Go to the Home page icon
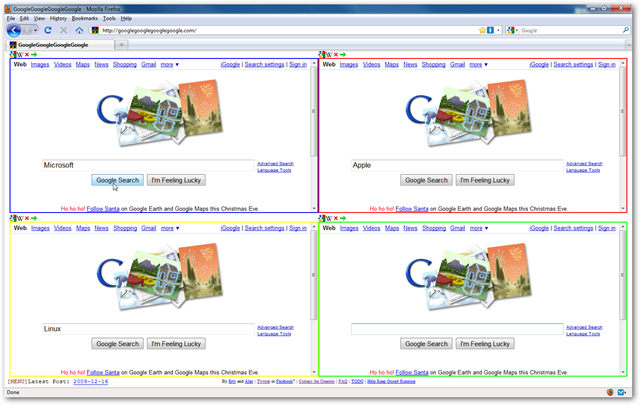Screen dimensions: 640x405 [79, 30]
